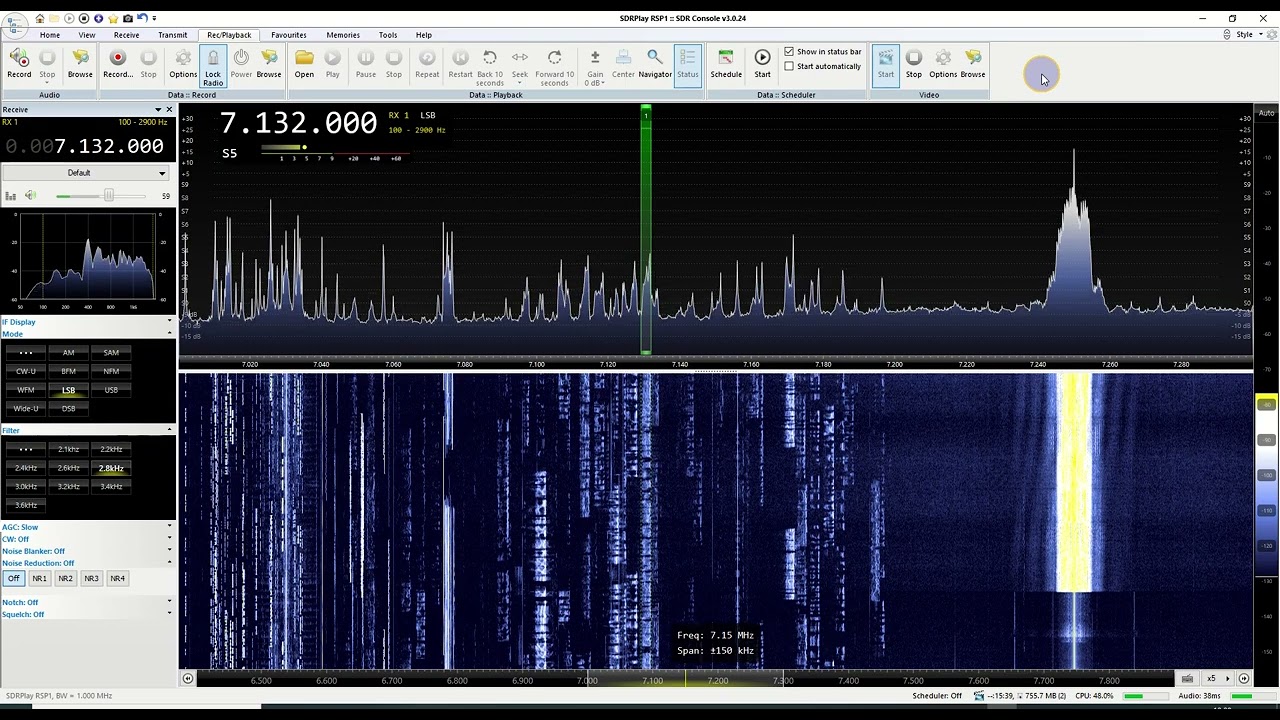
Task: Stop data playback
Action: (394, 64)
